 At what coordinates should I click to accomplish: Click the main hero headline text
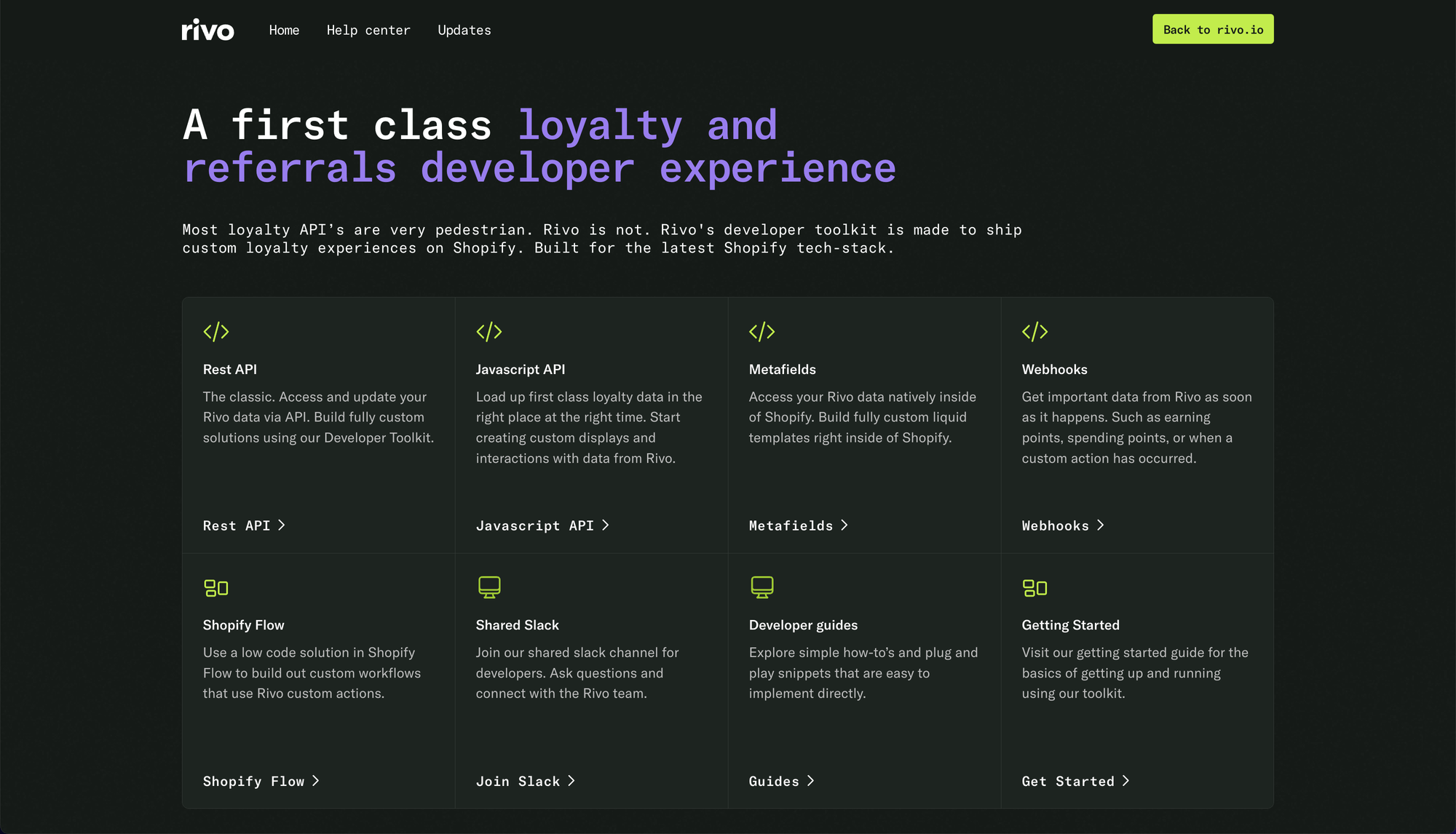click(x=539, y=146)
